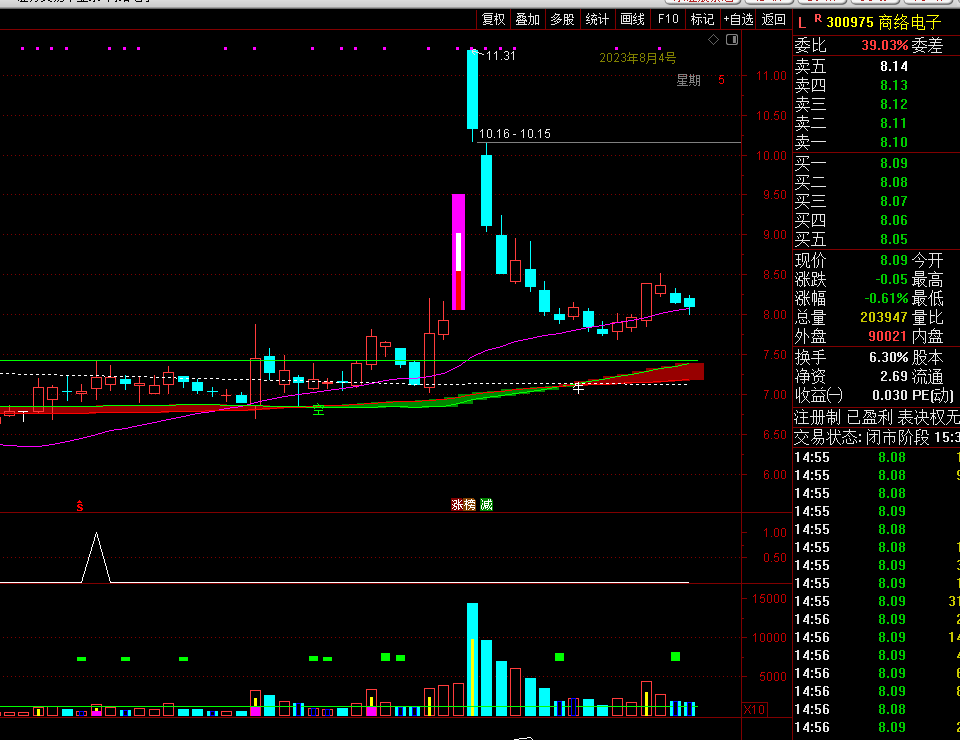Open the 统计 statistics tool
960x740 pixels.
pyautogui.click(x=597, y=20)
